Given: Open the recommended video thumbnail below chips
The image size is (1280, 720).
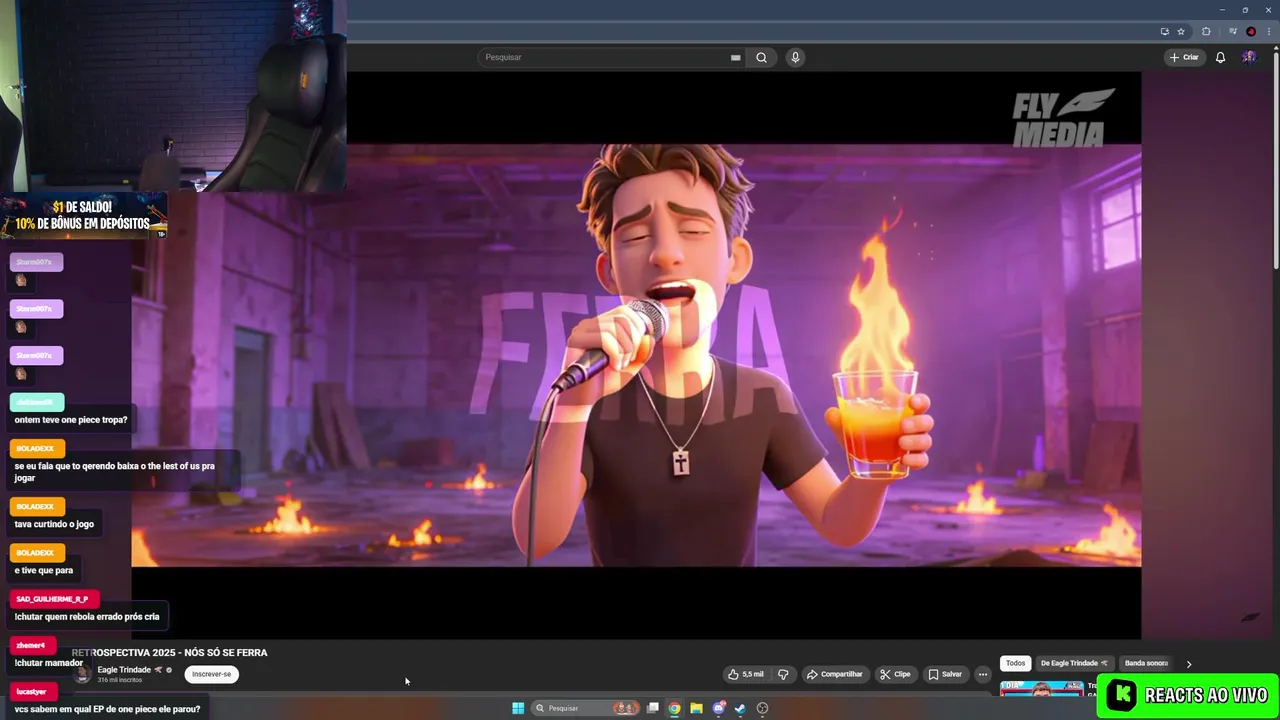Looking at the screenshot, I should (1041, 688).
